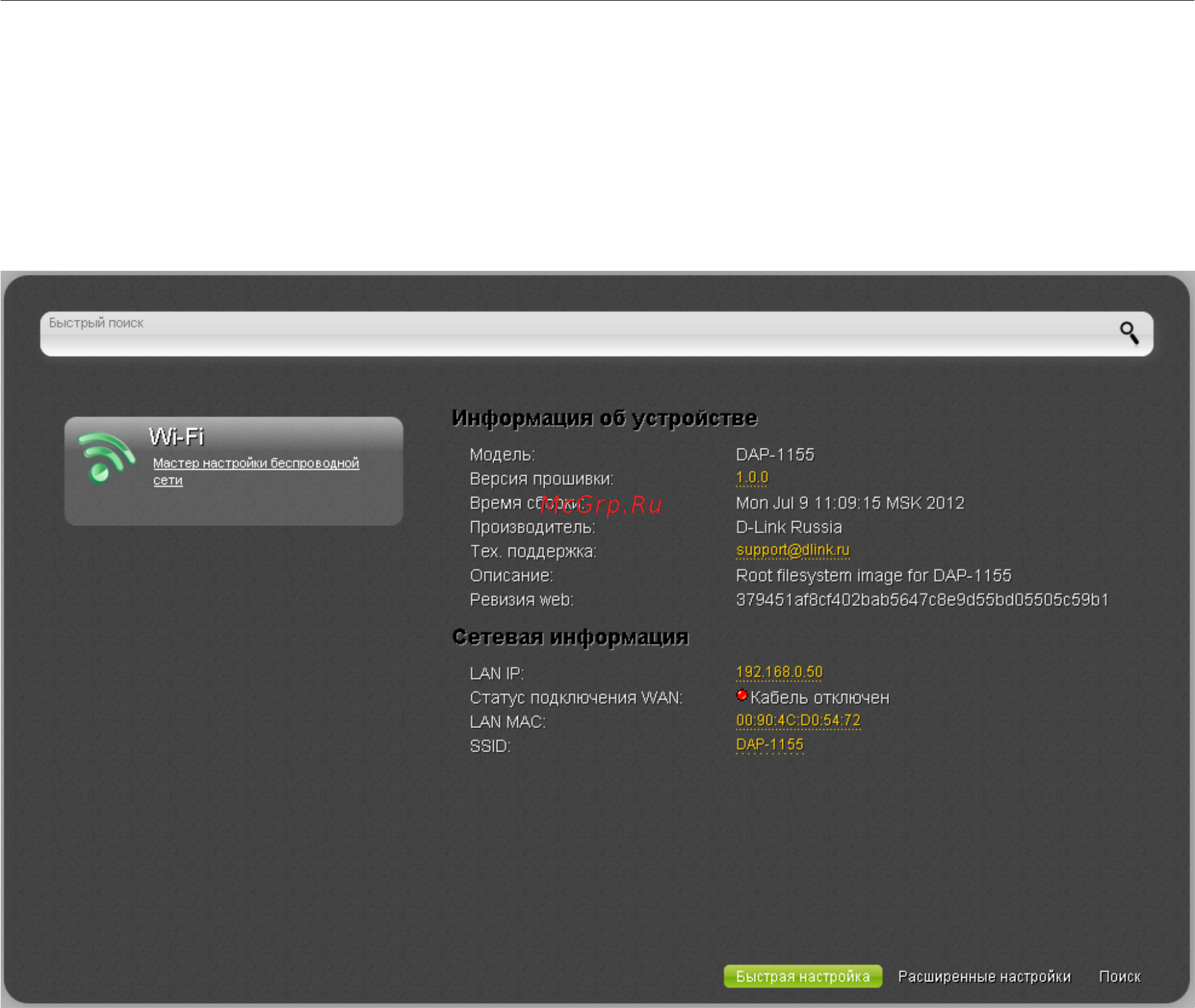1195x1008 pixels.
Task: Click build time Mon Jul 9 11:09:15 MSK 2012
Action: (850, 503)
